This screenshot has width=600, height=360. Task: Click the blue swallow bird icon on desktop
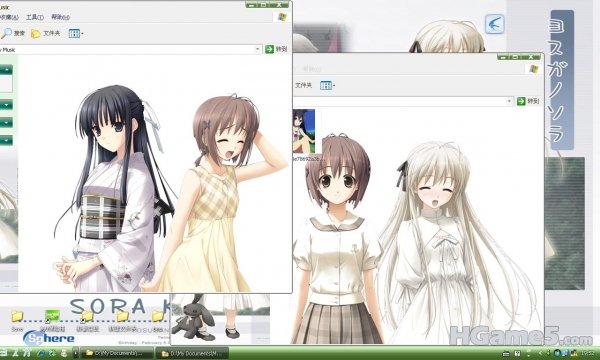[x=494, y=24]
